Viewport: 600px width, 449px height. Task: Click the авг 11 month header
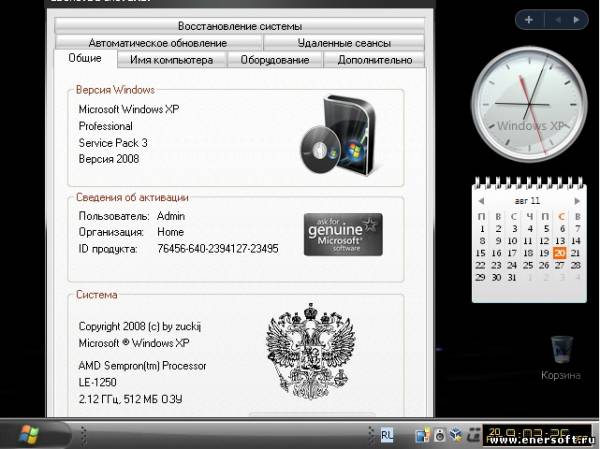pos(527,201)
